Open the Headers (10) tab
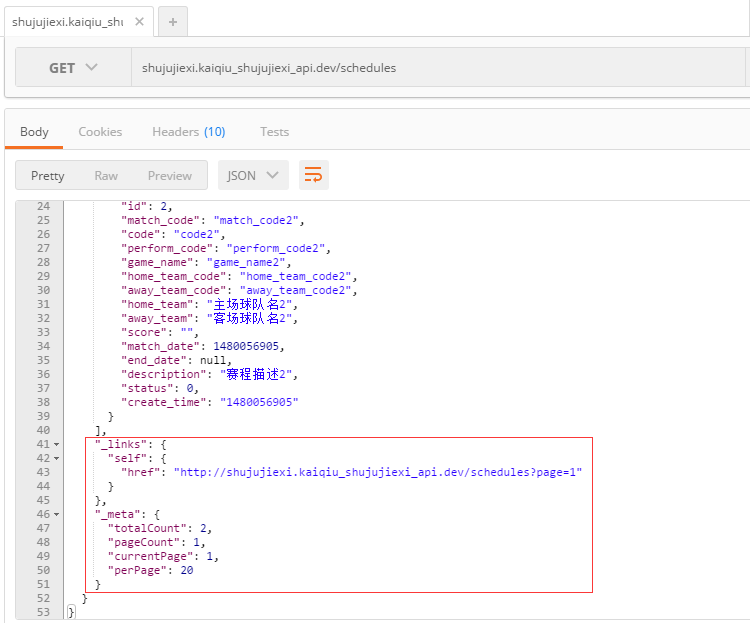The width and height of the screenshot is (750, 623). 188,131
